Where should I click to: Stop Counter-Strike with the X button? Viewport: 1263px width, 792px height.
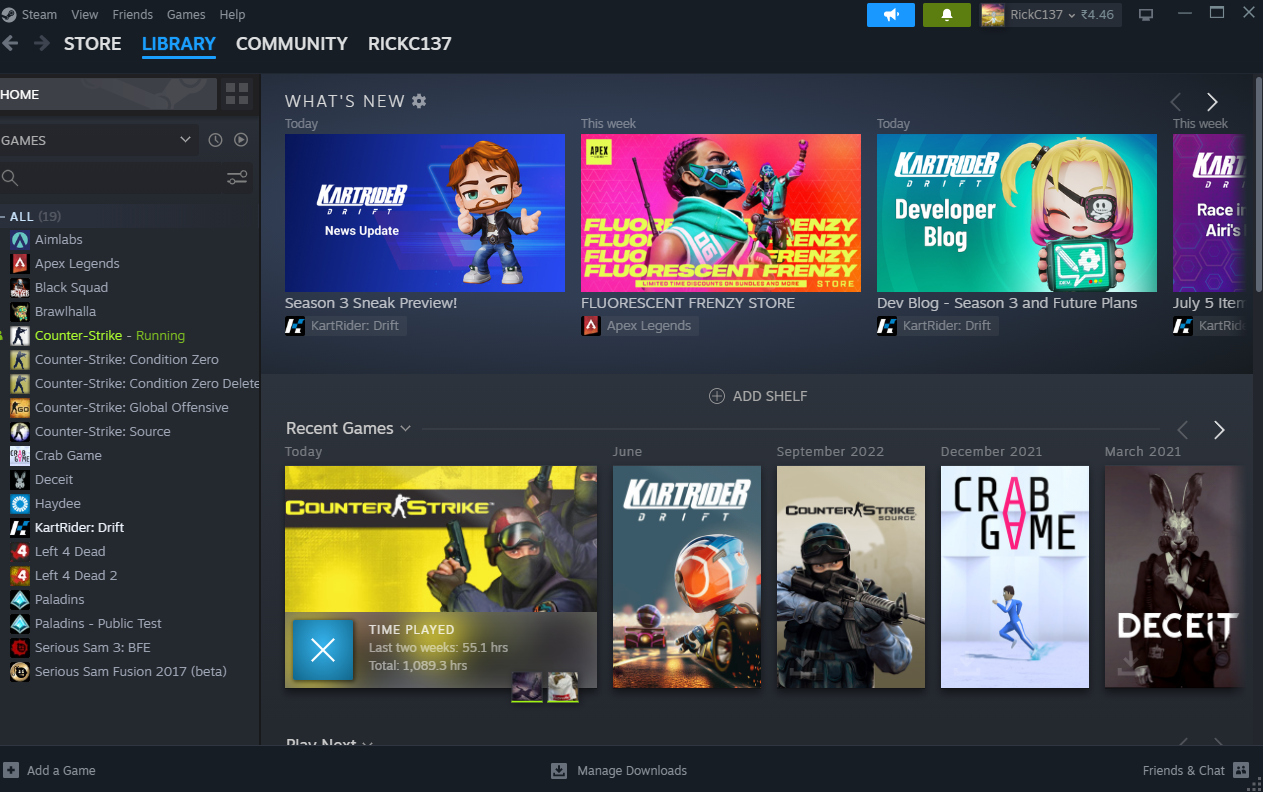322,650
